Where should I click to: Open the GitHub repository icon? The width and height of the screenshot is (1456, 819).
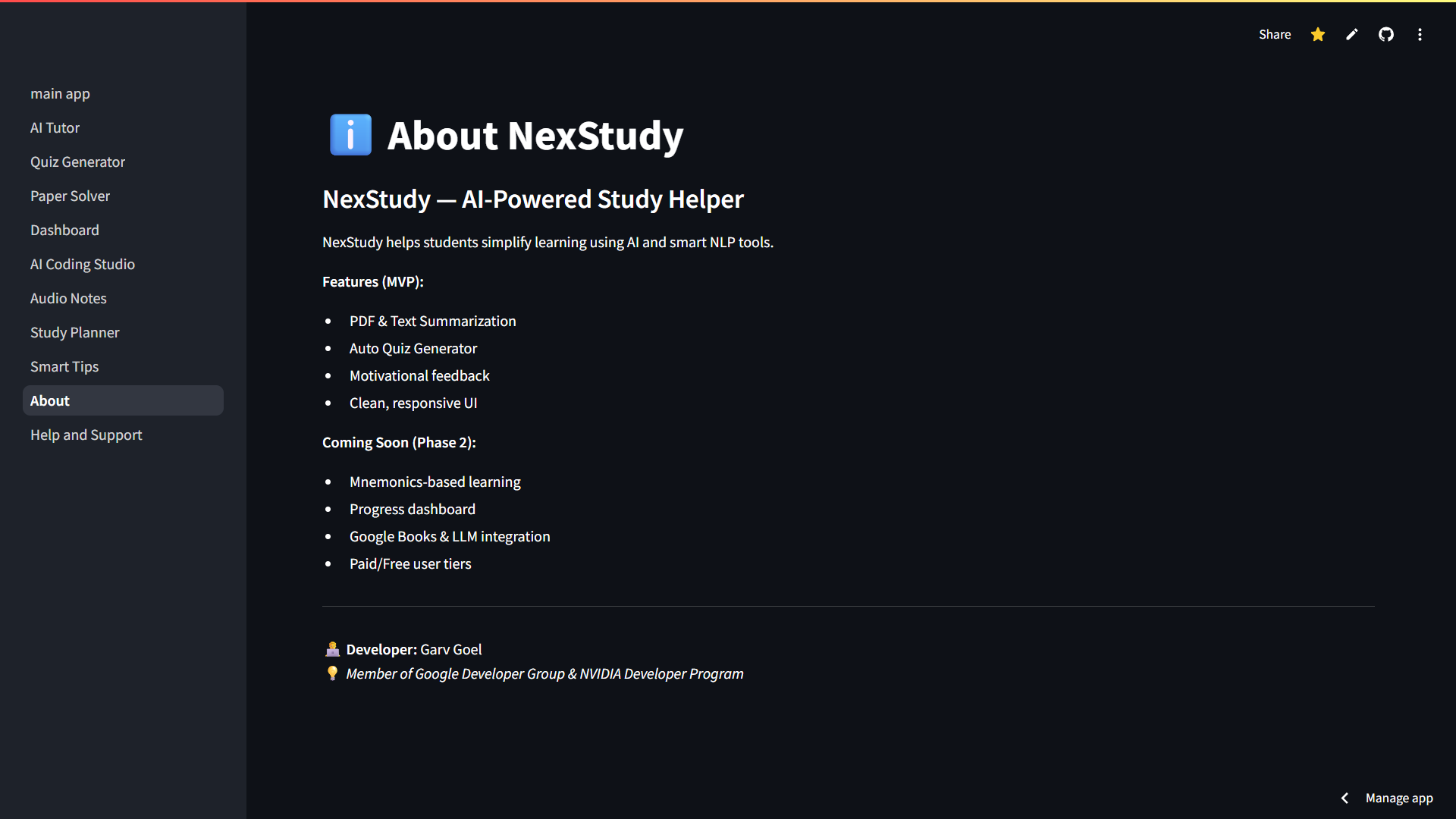(x=1385, y=34)
